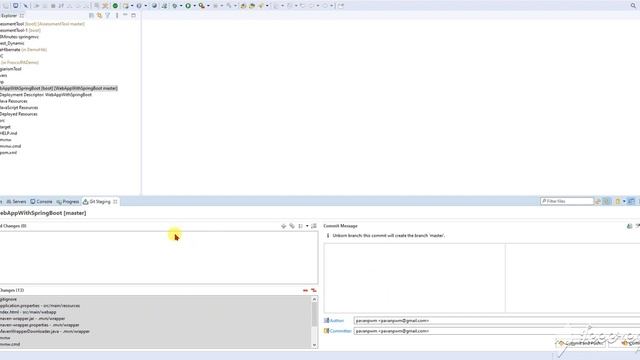Viewport: 640px width, 360px height.
Task: Select WebAppWithSpringBoot [boot] project in Explorer
Action: tap(59, 88)
